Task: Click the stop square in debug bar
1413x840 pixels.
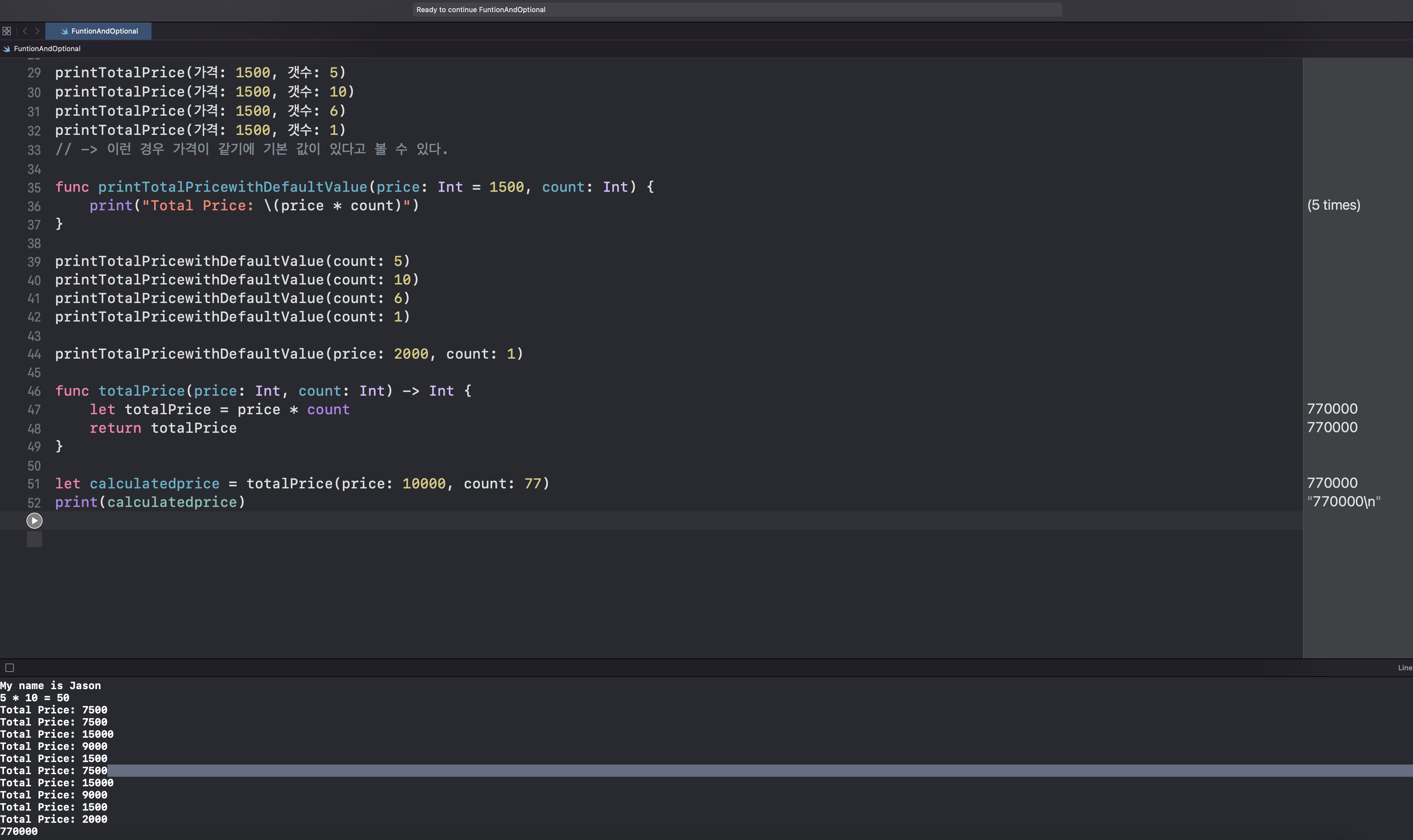Action: pos(10,668)
